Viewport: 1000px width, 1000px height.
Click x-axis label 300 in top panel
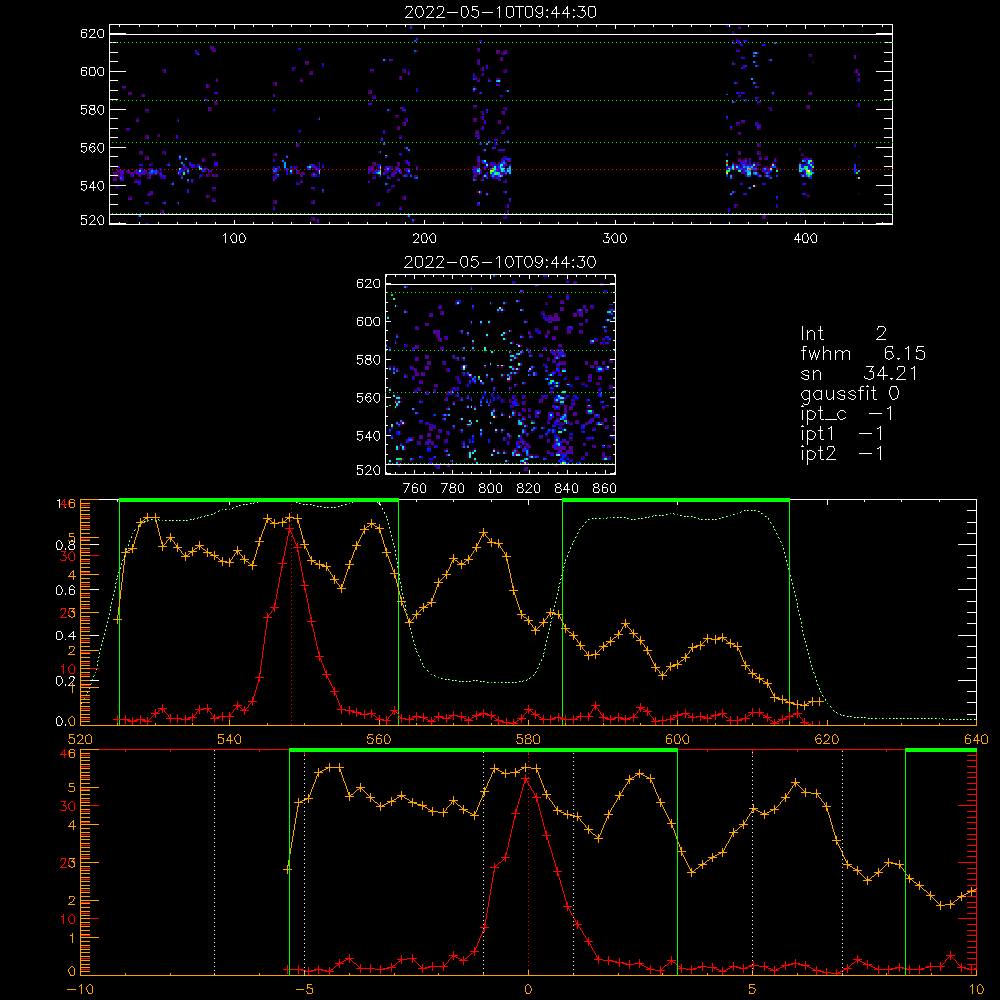tap(615, 239)
